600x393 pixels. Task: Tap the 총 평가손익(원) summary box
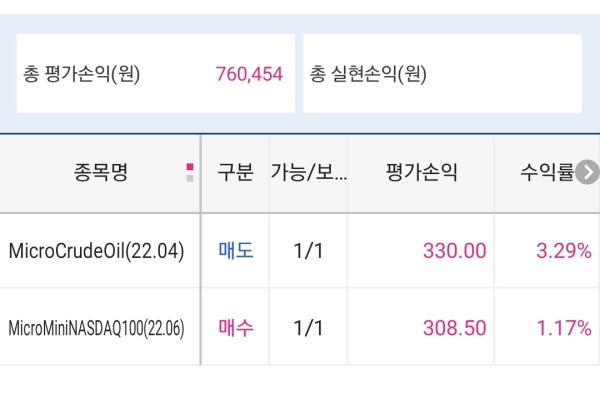[x=156, y=73]
